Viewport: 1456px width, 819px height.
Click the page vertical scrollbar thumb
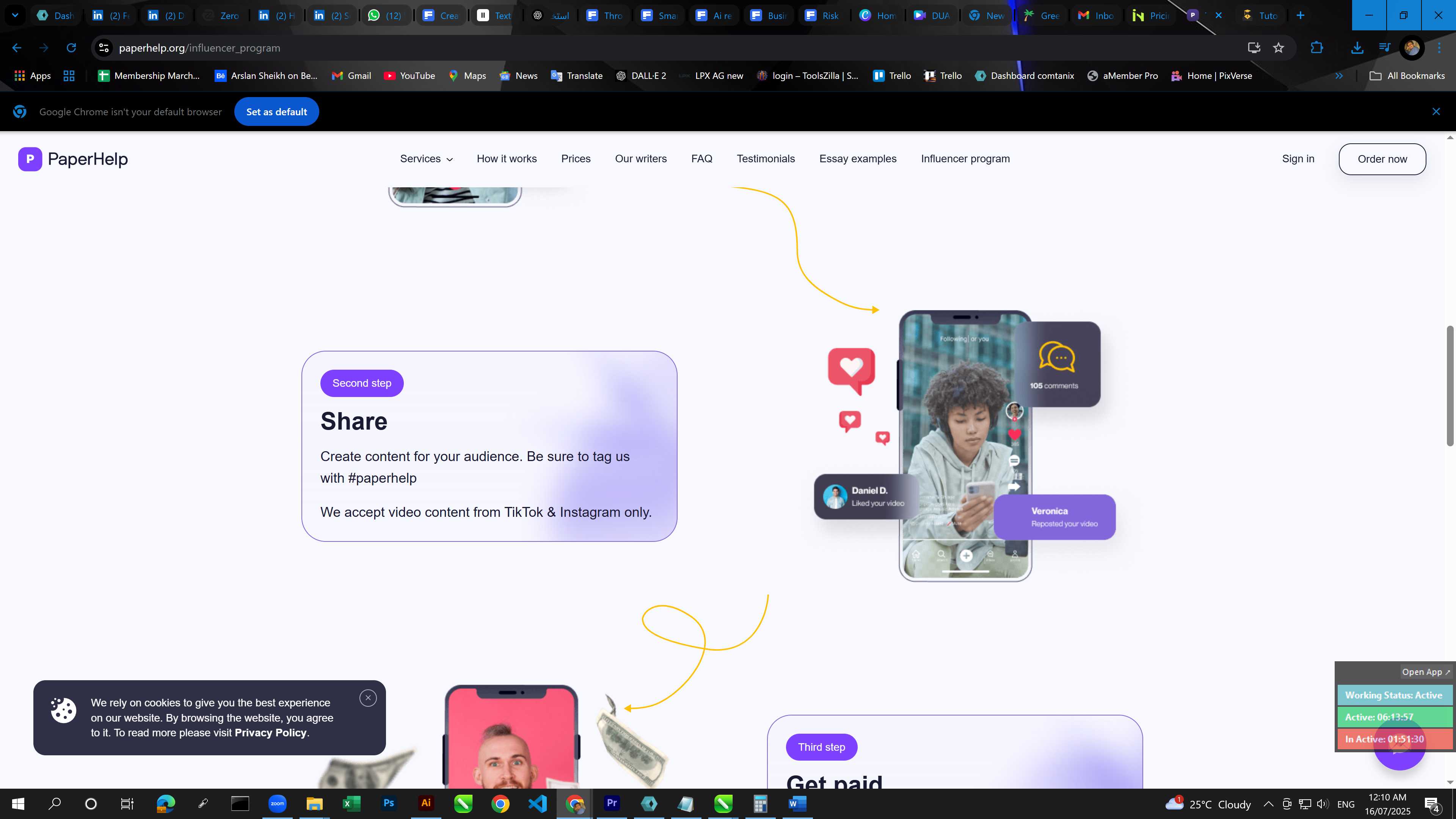tap(1450, 386)
